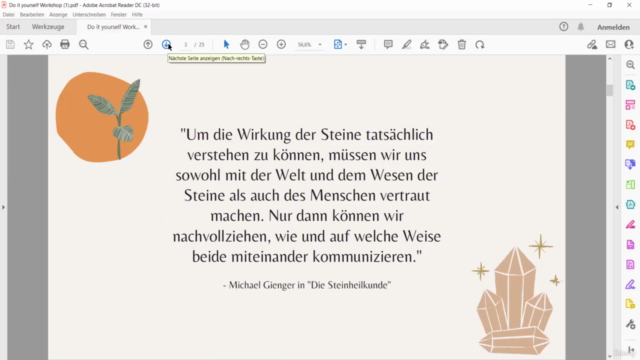Screen dimensions: 640x360
Task: Click the vertical scrollbar up arrow
Action: (x=610, y=59)
